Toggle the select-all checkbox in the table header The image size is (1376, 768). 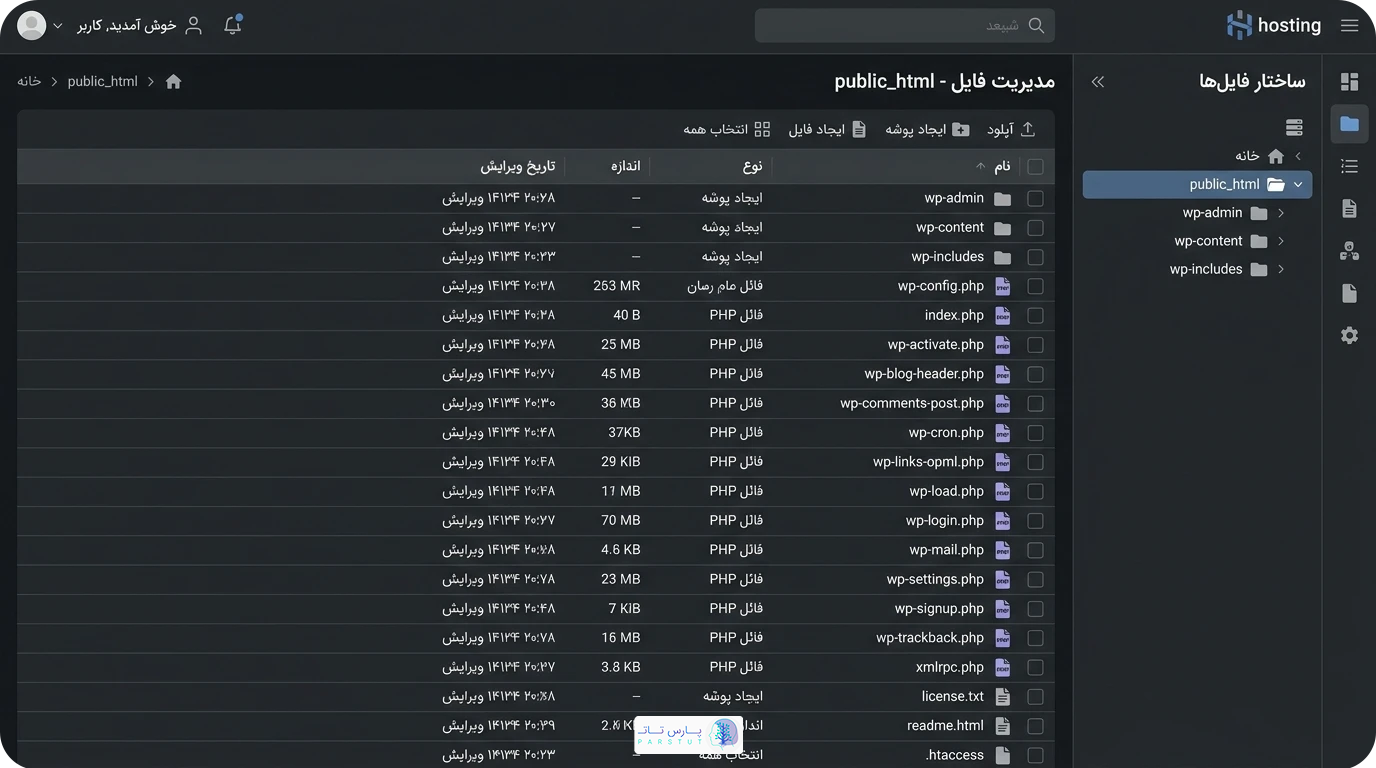tap(1035, 167)
